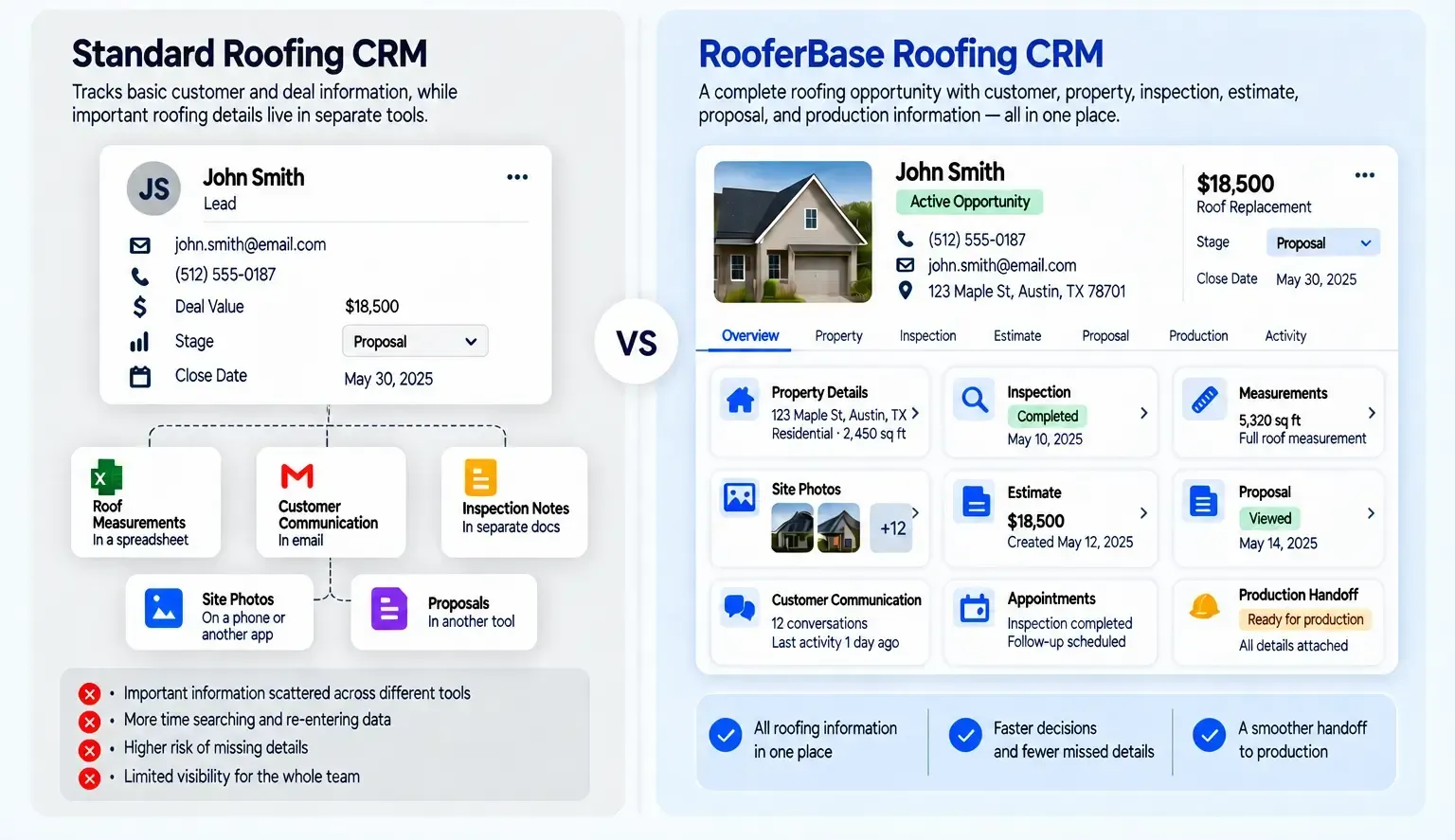Click the '12 conversations' text

point(819,623)
